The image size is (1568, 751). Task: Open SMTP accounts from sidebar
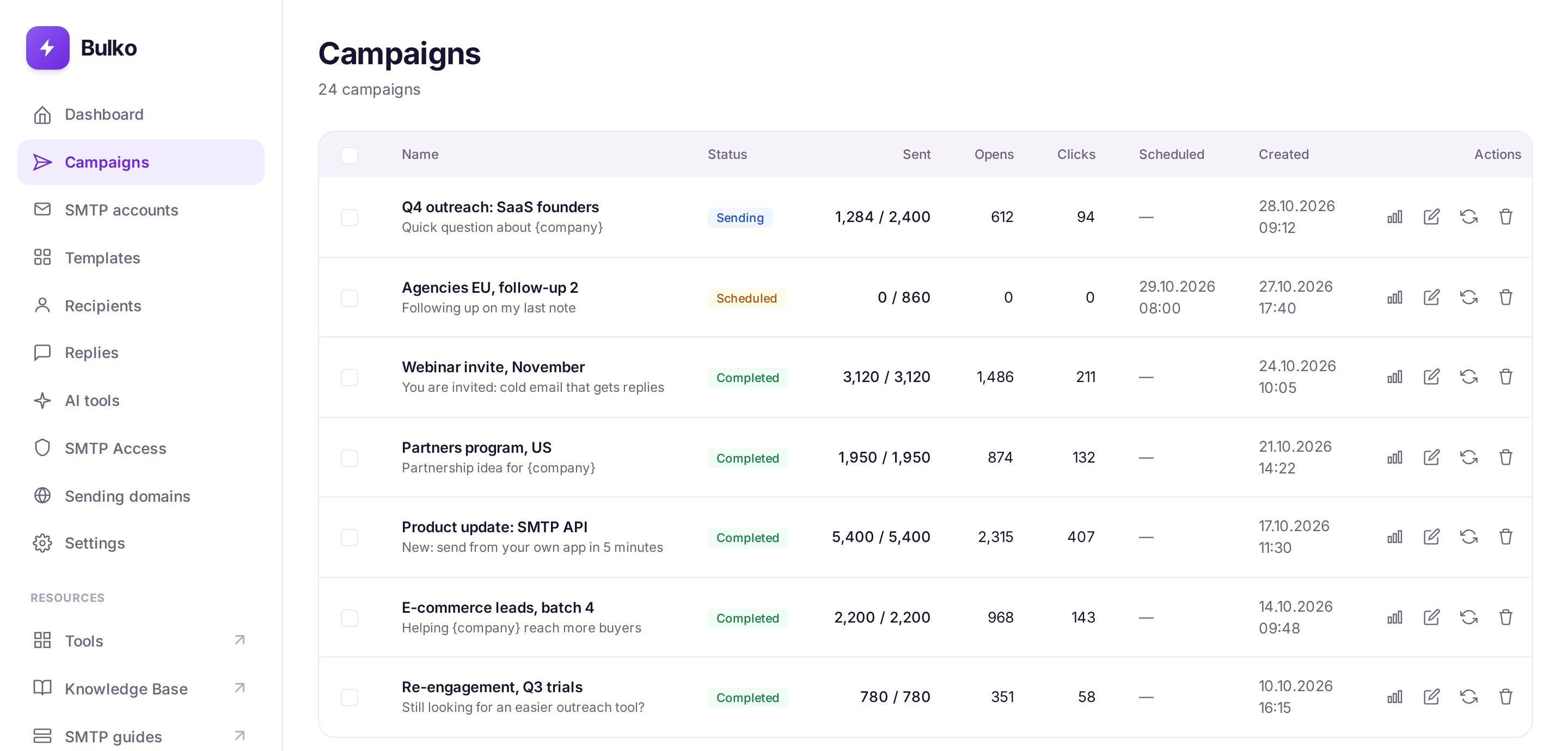click(140, 210)
